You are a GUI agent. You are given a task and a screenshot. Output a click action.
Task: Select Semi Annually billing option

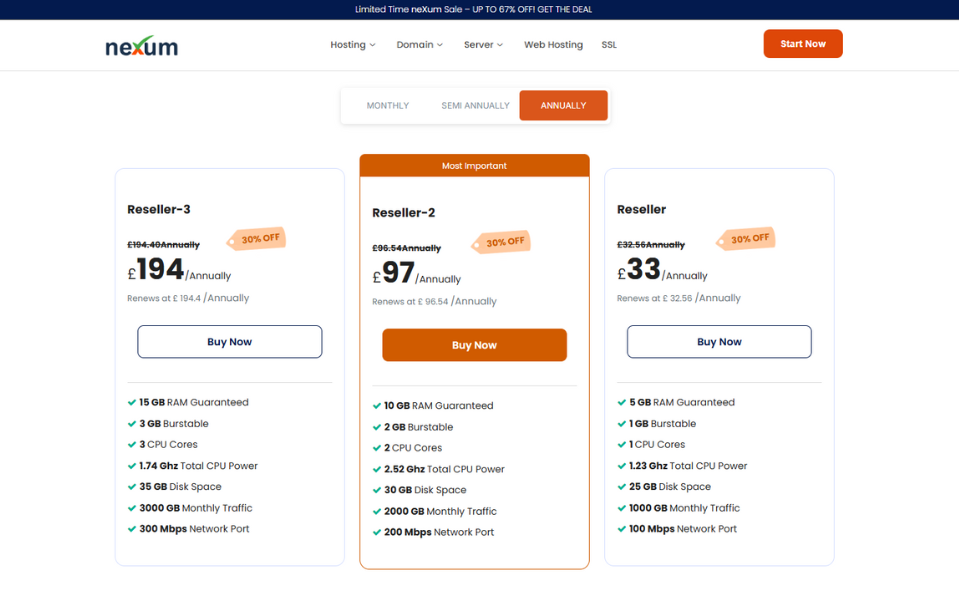(475, 106)
